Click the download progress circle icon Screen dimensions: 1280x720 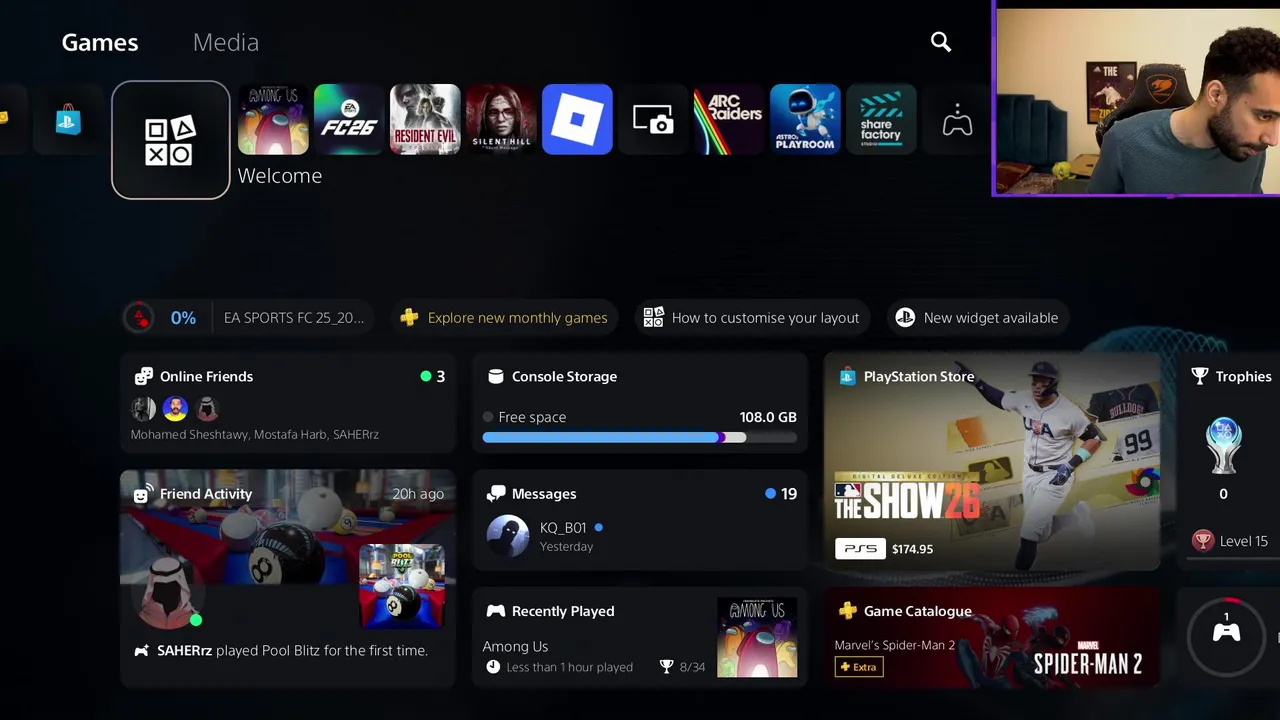point(139,318)
